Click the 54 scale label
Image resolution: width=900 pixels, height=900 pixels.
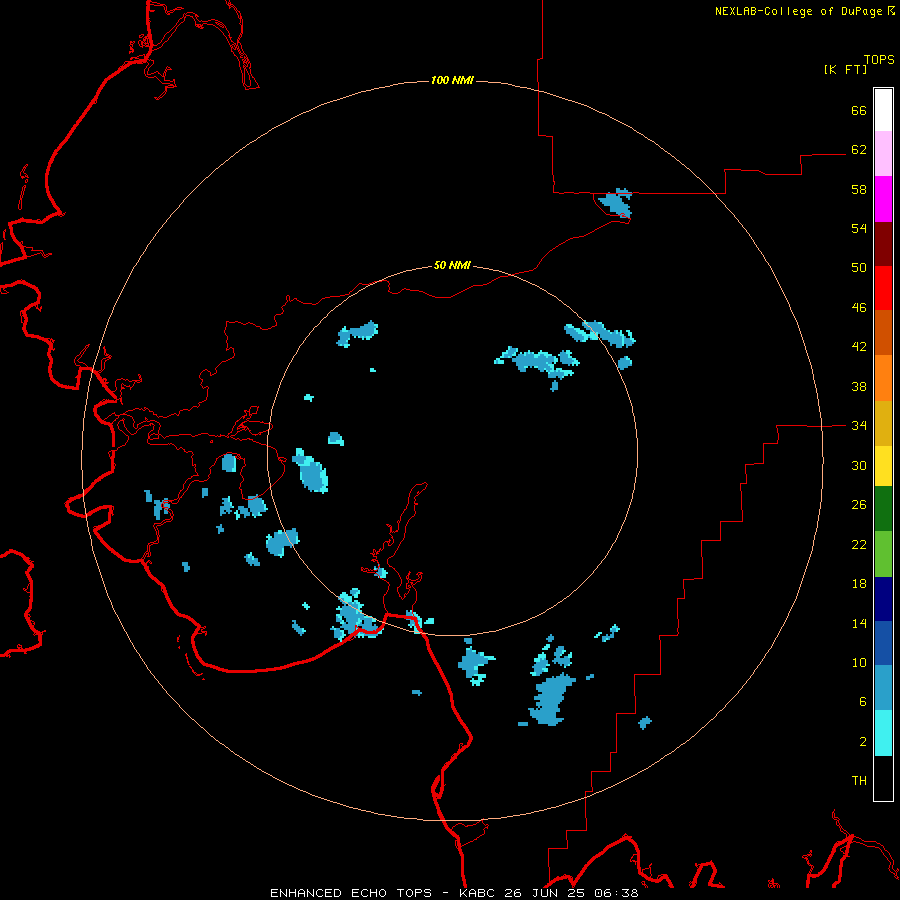pyautogui.click(x=859, y=228)
